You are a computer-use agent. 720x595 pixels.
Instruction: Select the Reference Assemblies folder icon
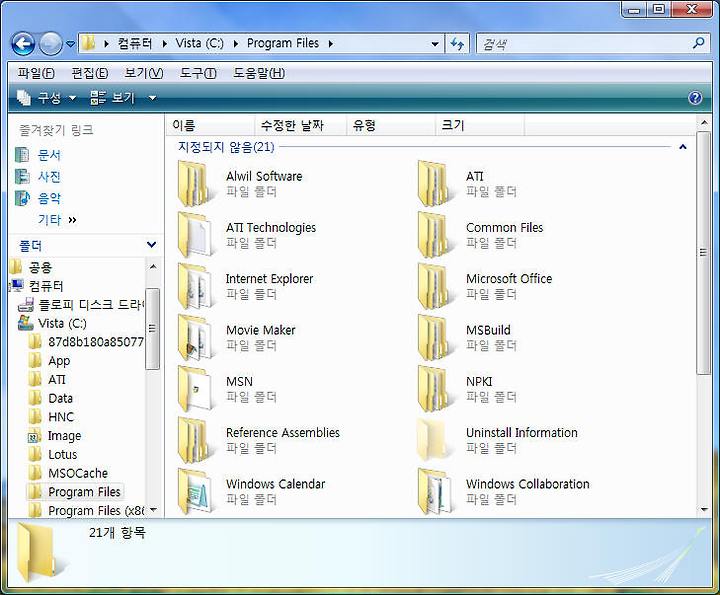(196, 440)
